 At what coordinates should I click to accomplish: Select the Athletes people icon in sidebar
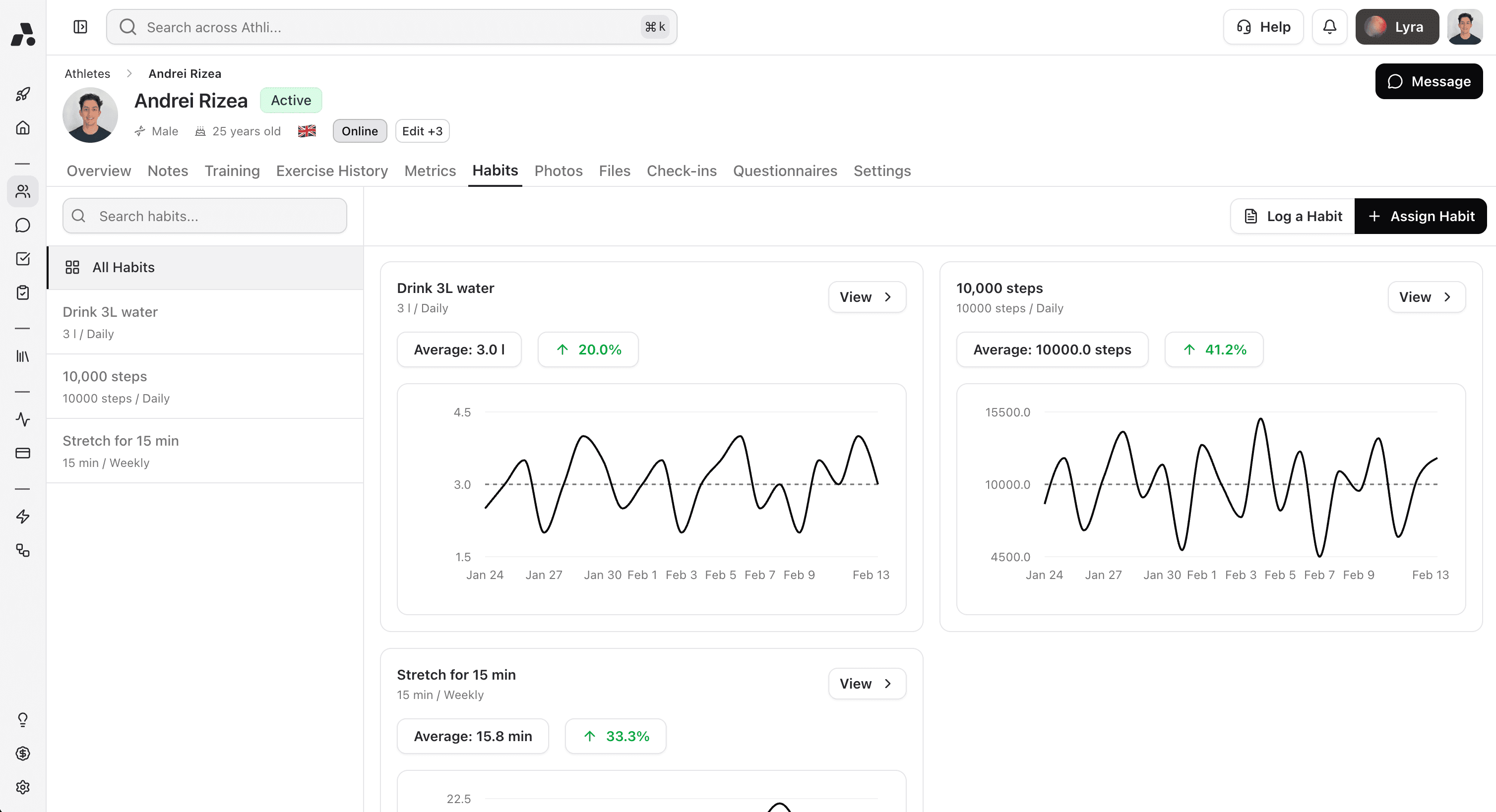click(x=23, y=191)
